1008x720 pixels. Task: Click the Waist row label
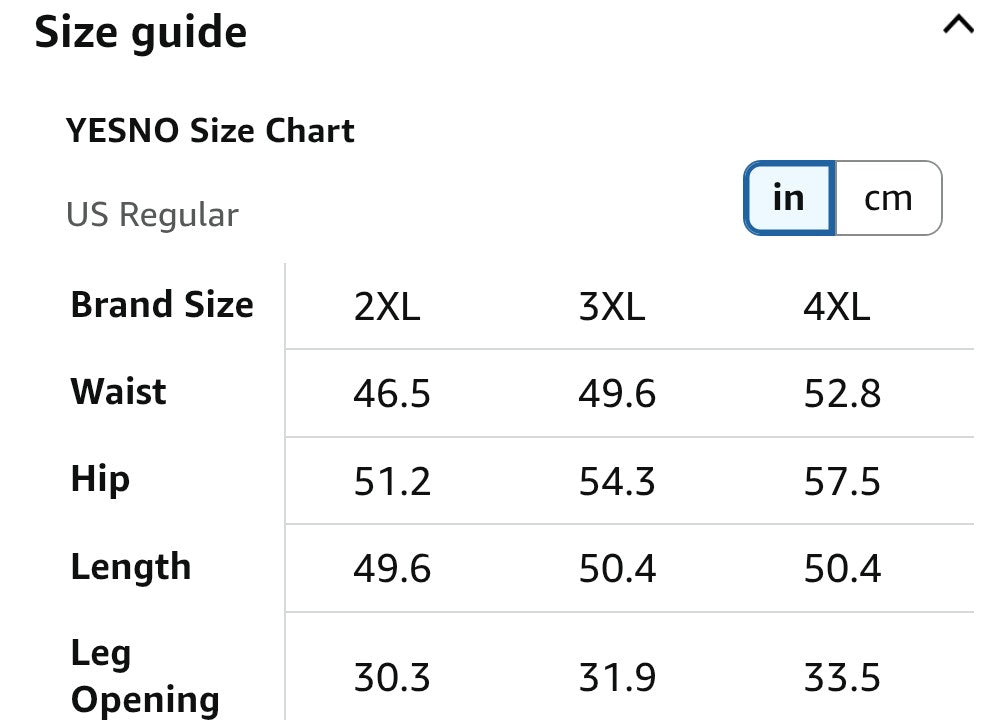(118, 392)
